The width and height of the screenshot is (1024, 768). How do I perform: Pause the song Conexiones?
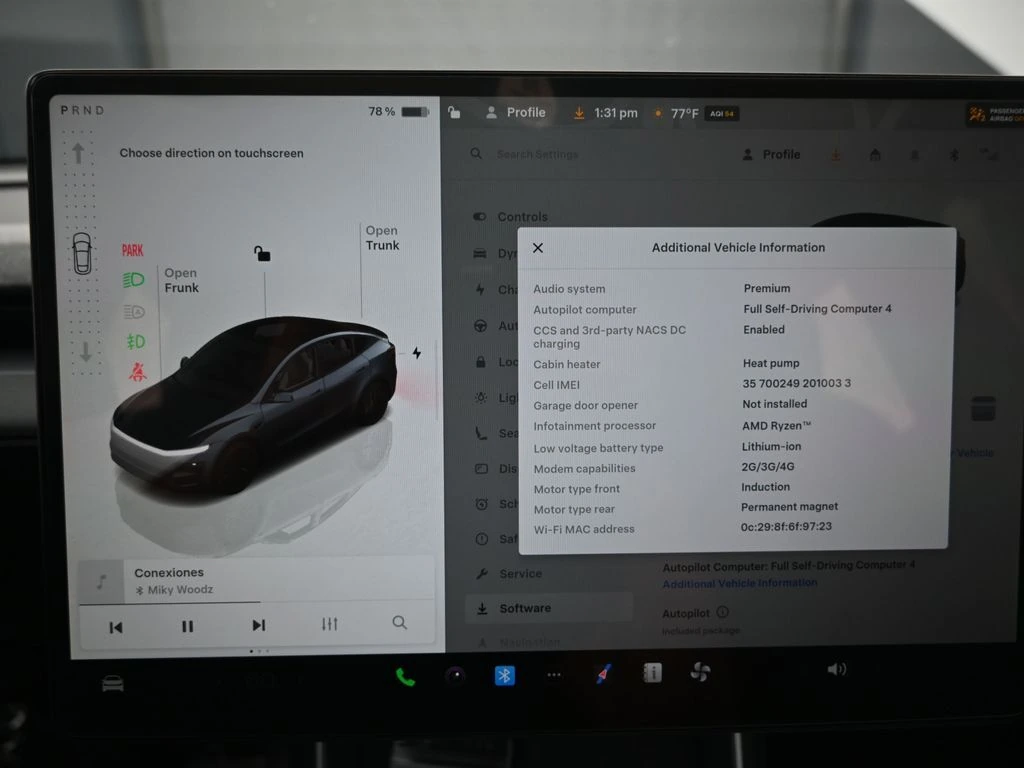[x=187, y=626]
